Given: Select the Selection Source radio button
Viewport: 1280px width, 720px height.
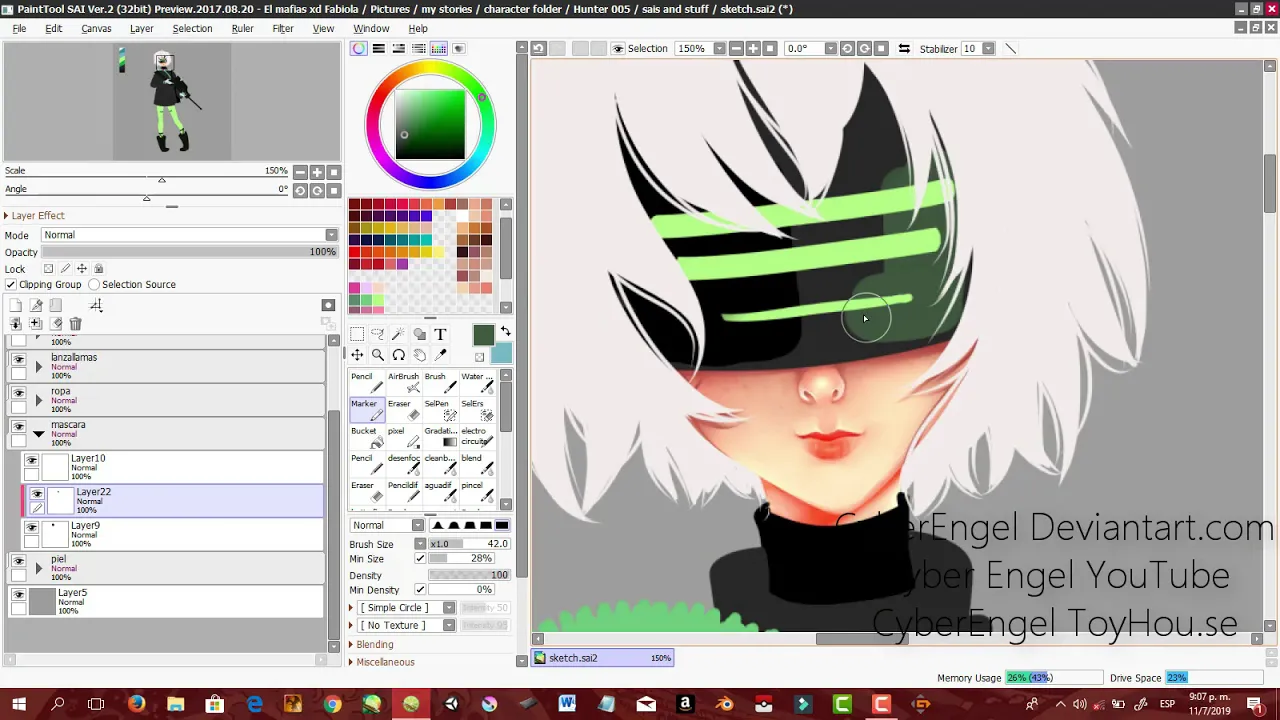Looking at the screenshot, I should pyautogui.click(x=94, y=285).
